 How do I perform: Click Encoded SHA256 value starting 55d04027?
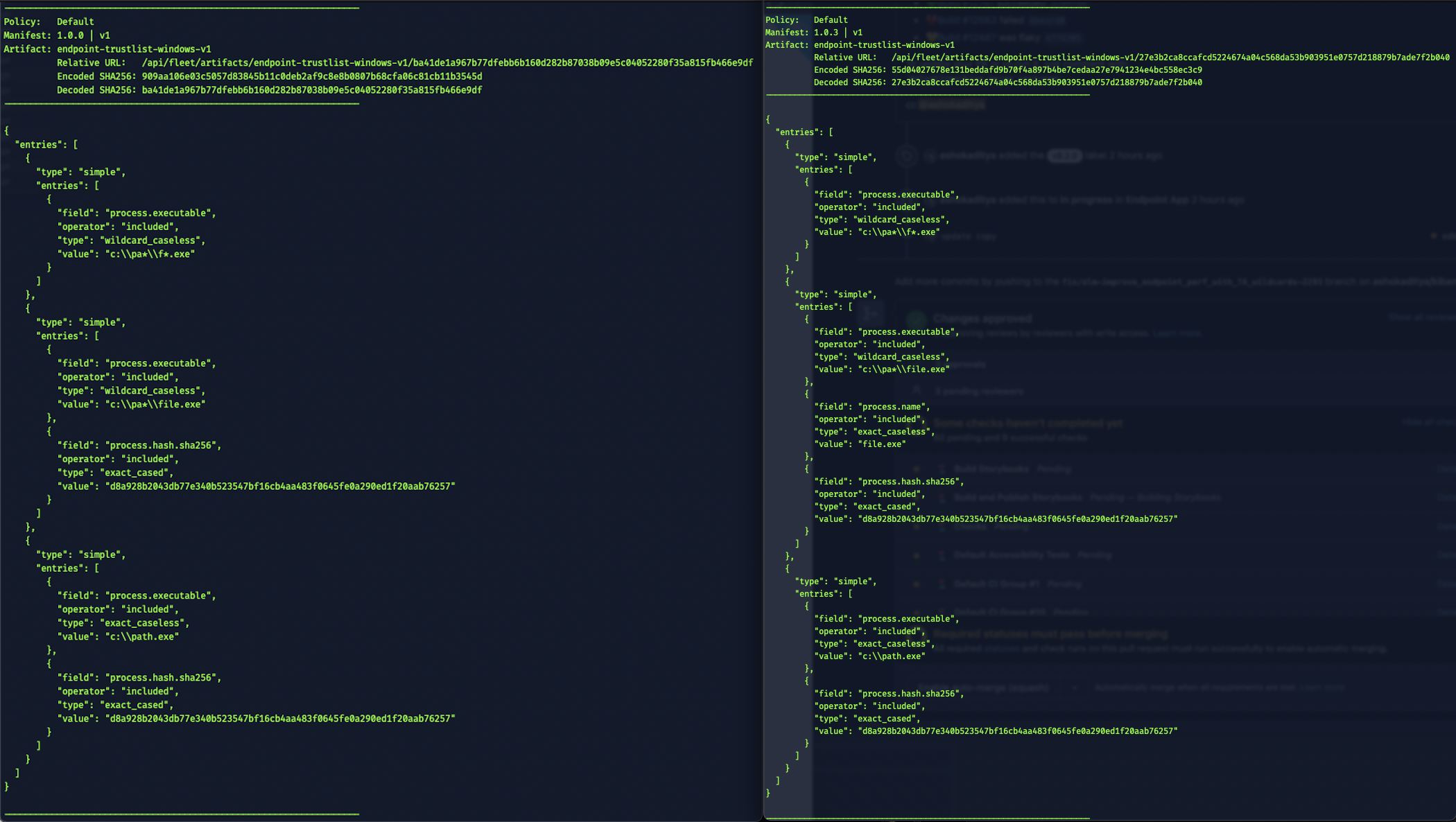tap(1046, 70)
